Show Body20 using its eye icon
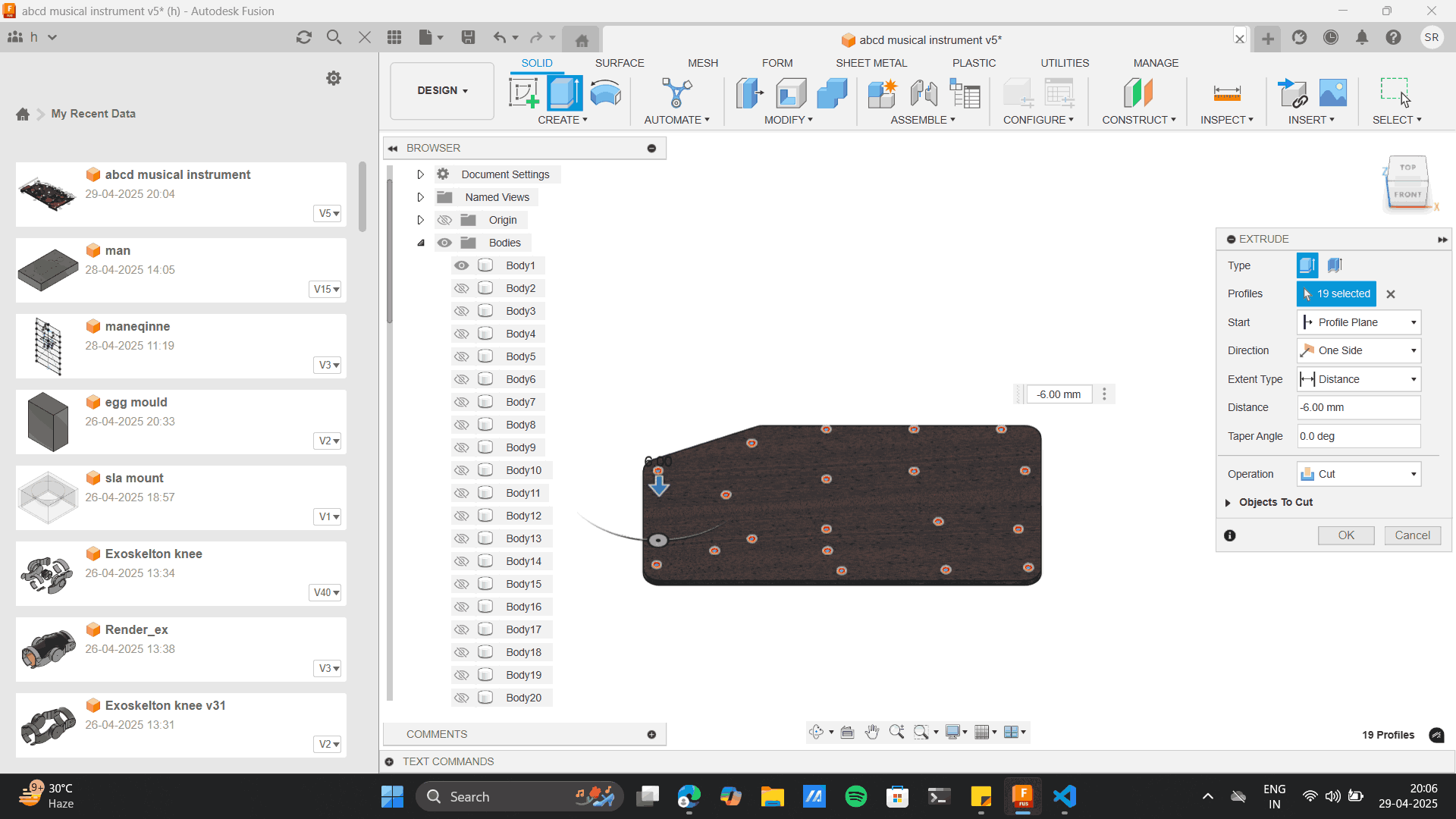The height and width of the screenshot is (819, 1456). [461, 698]
